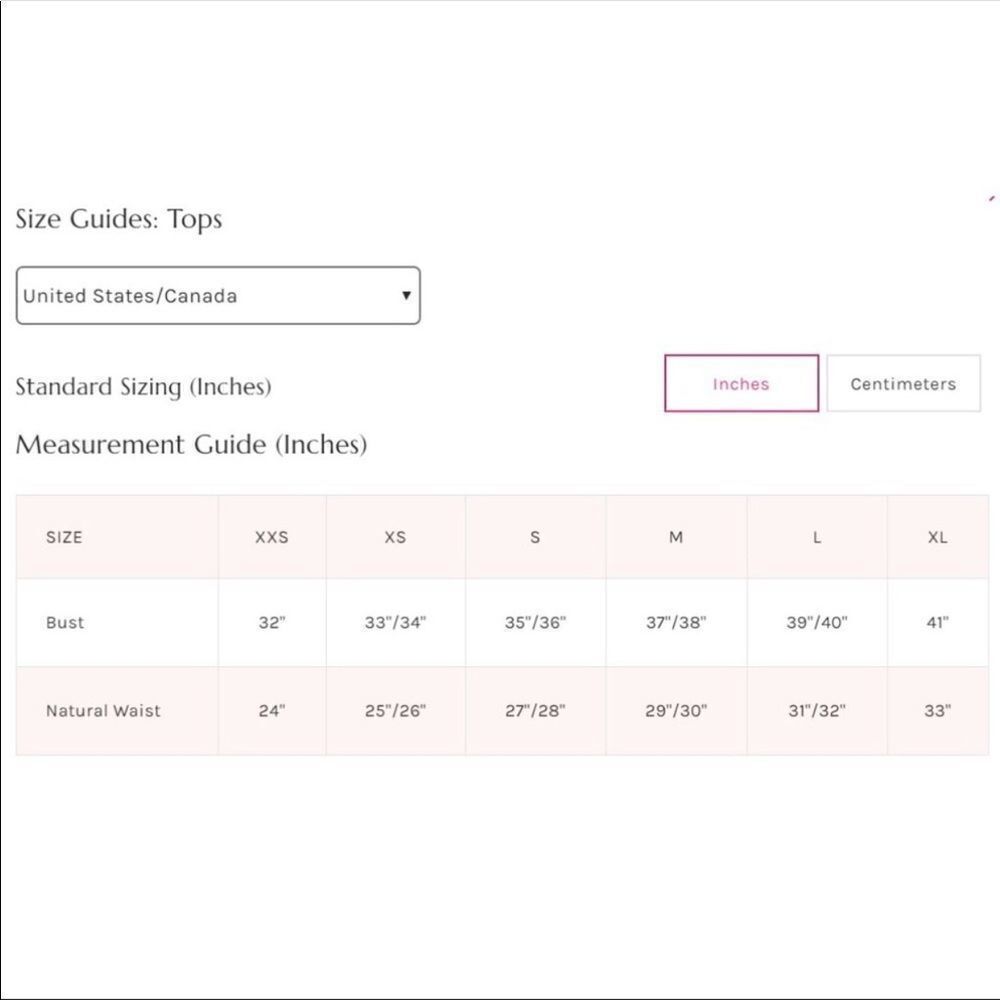Click the Standard Sizing (Inches) heading

pos(143,386)
